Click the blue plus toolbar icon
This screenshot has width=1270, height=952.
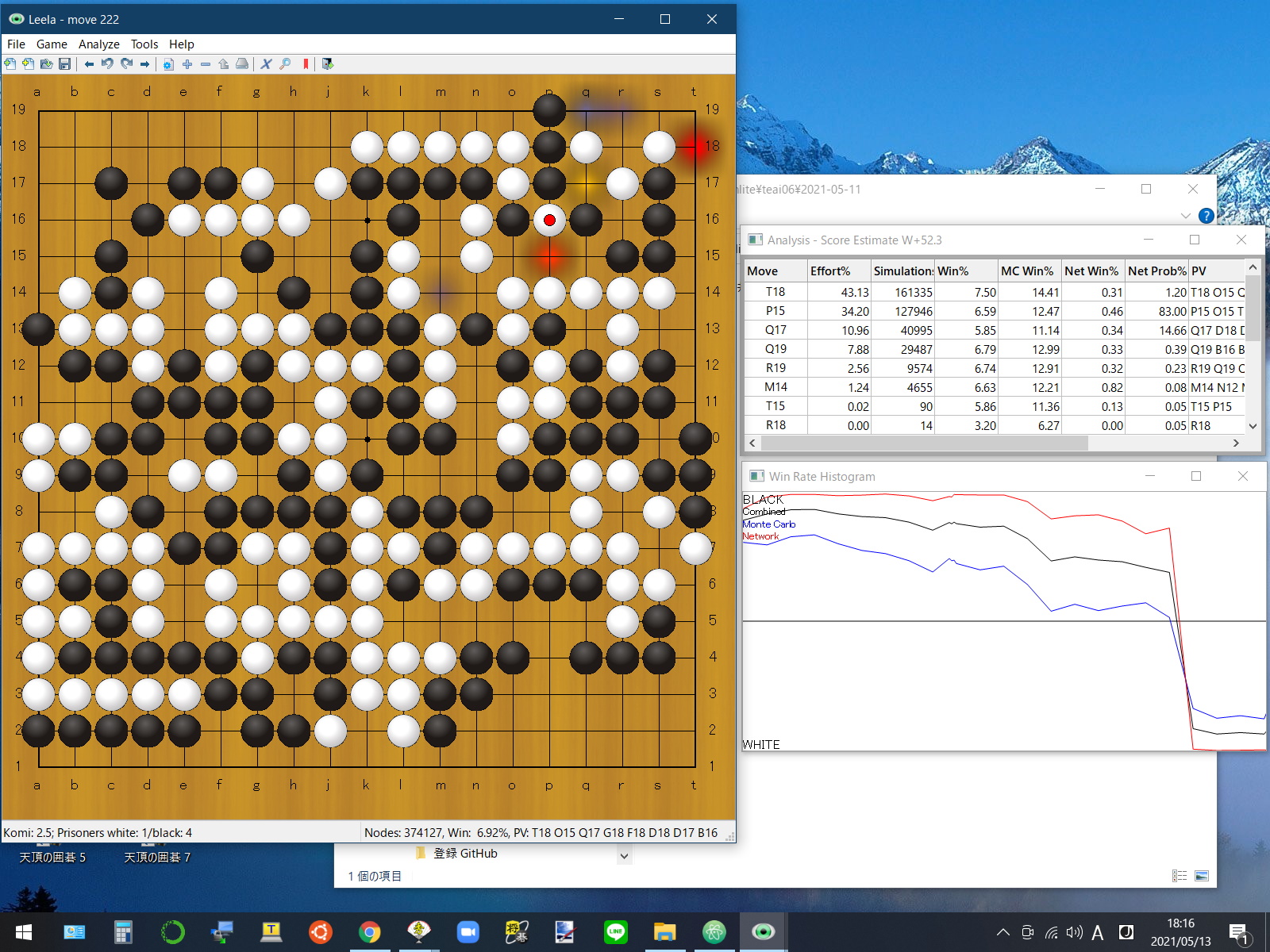click(187, 64)
